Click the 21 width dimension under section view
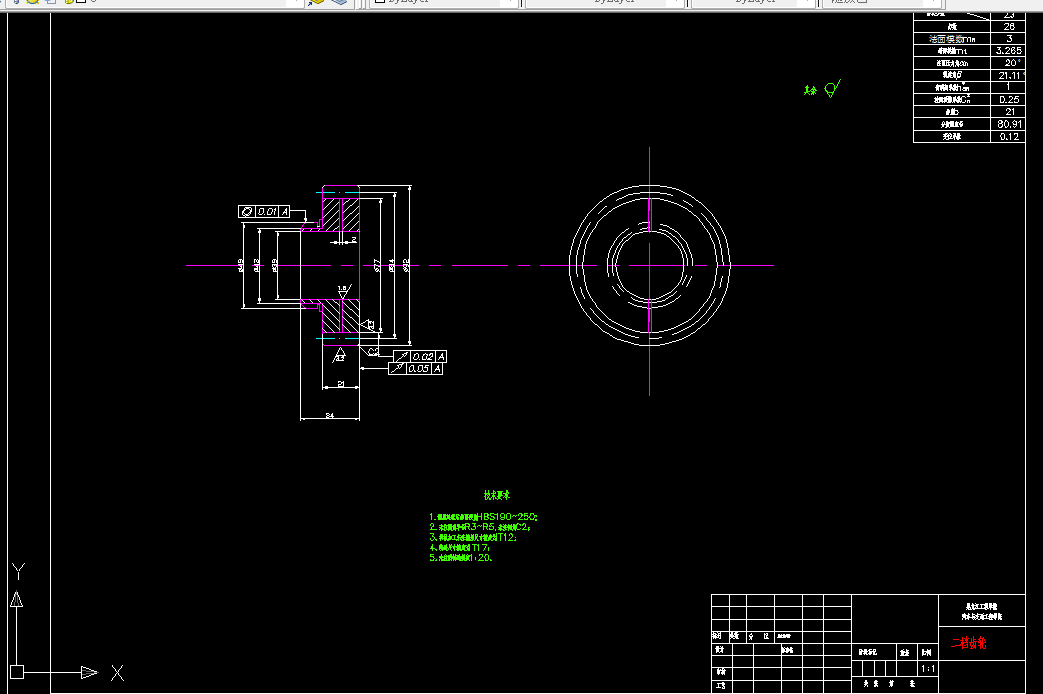Image resolution: width=1043 pixels, height=694 pixels. click(x=341, y=384)
